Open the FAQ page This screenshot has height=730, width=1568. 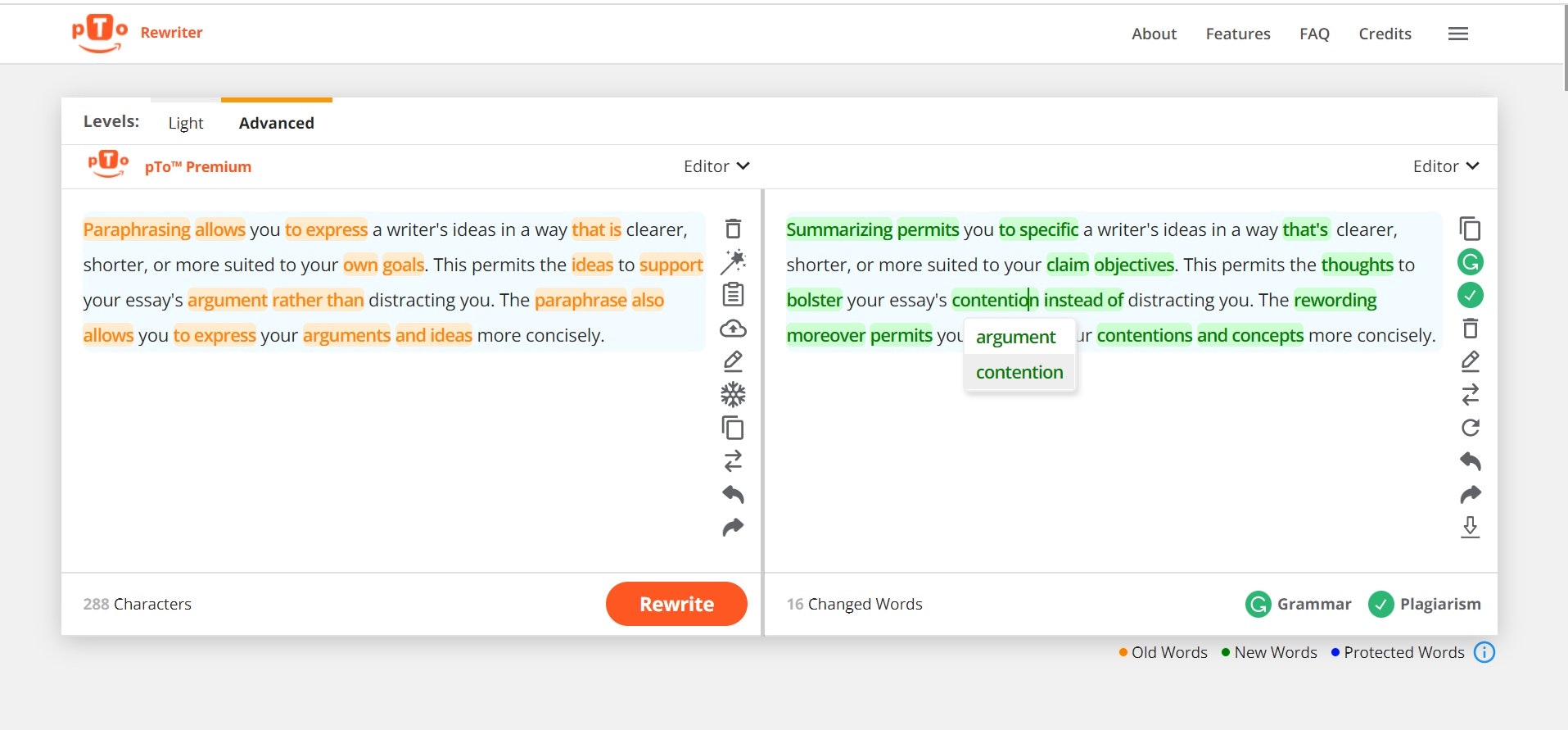1314,34
